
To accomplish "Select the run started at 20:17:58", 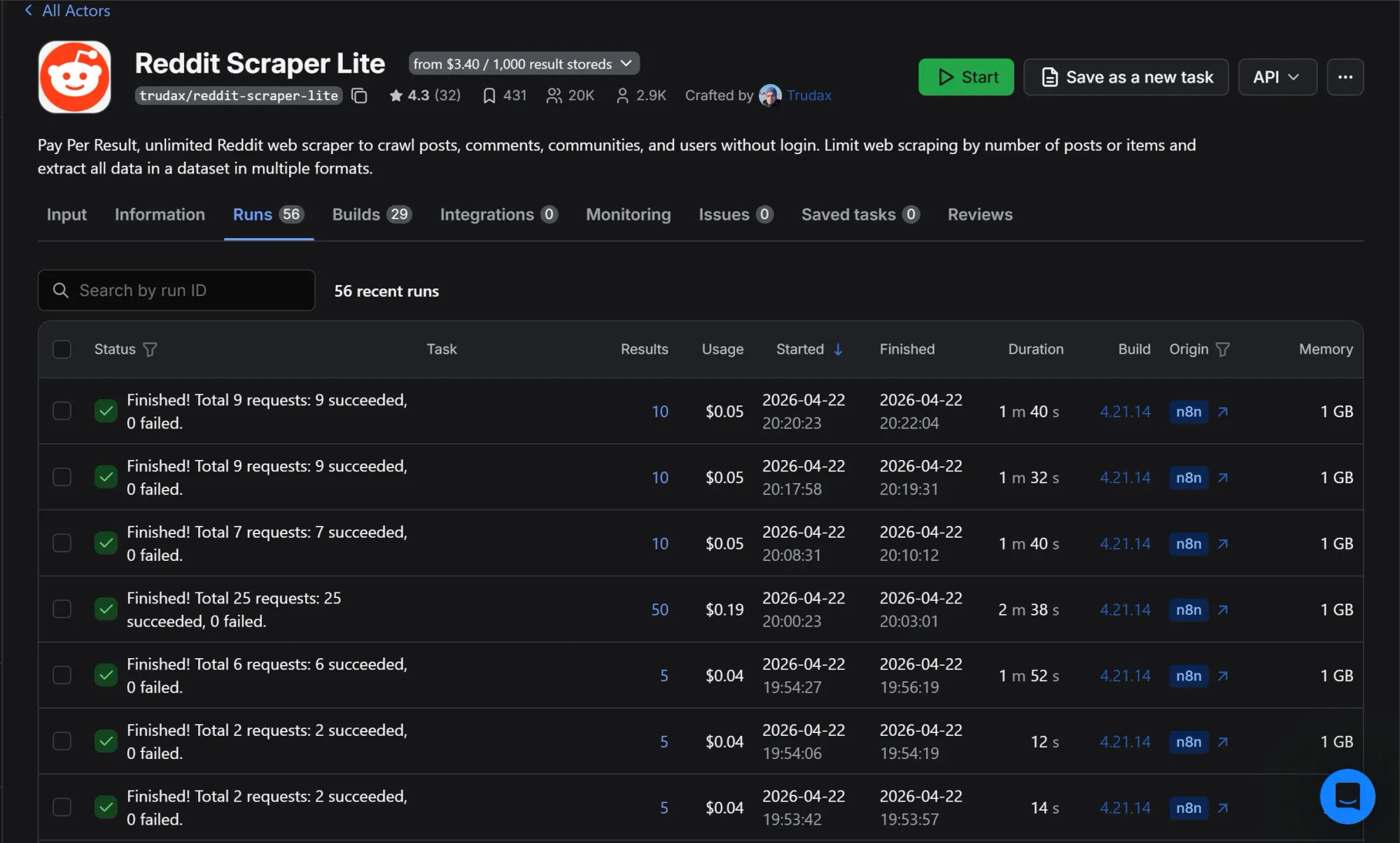I will pyautogui.click(x=62, y=477).
